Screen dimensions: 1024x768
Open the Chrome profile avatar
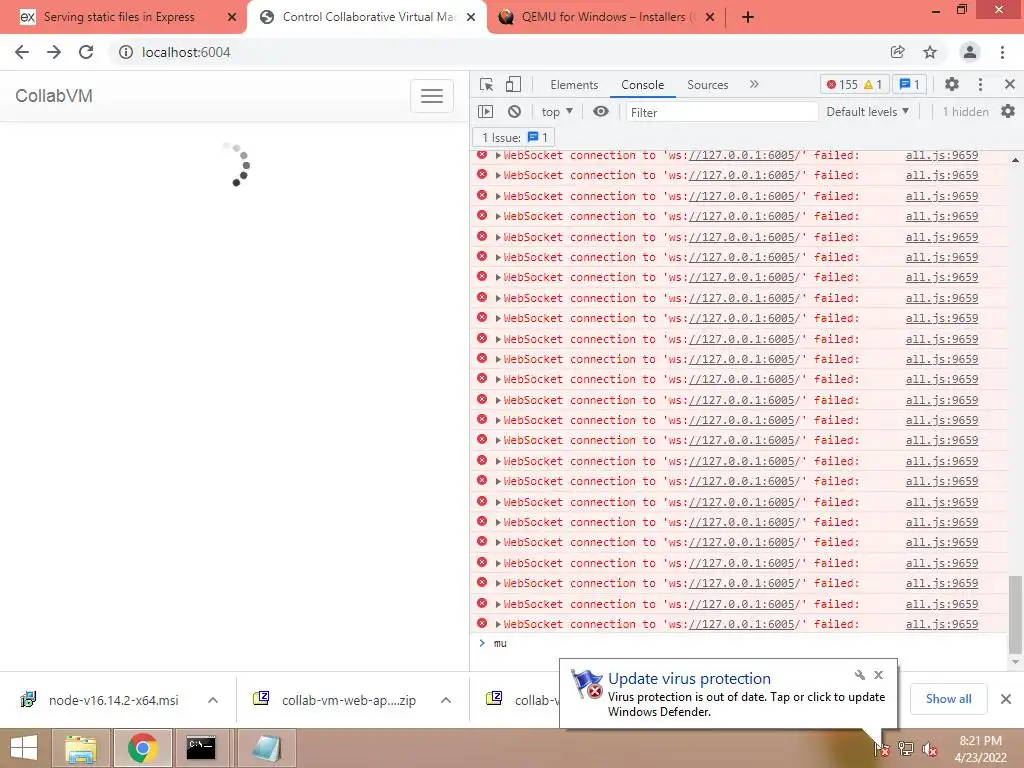(x=969, y=52)
